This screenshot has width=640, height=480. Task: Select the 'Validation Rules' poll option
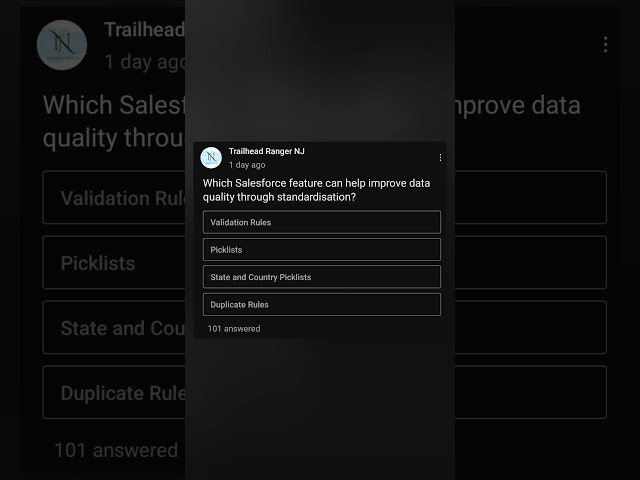(x=322, y=222)
